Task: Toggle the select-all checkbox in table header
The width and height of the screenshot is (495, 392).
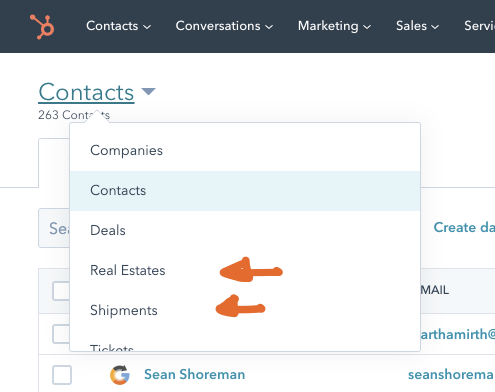Action: point(61,291)
